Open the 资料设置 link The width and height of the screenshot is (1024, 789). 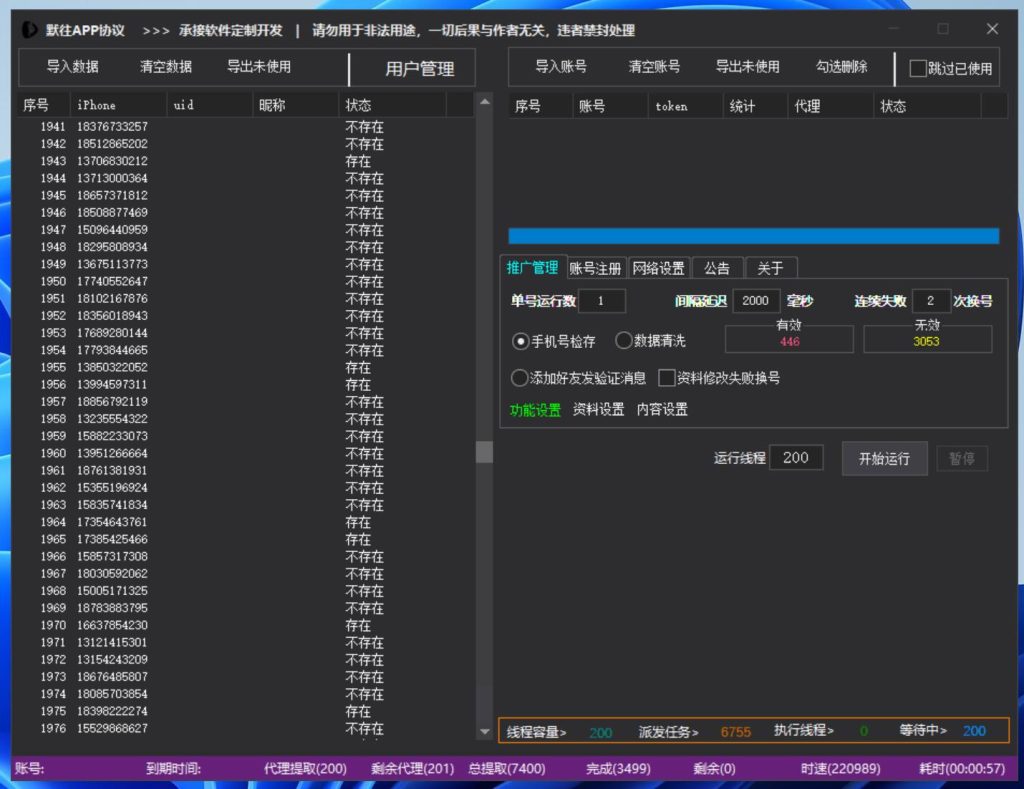coord(598,410)
